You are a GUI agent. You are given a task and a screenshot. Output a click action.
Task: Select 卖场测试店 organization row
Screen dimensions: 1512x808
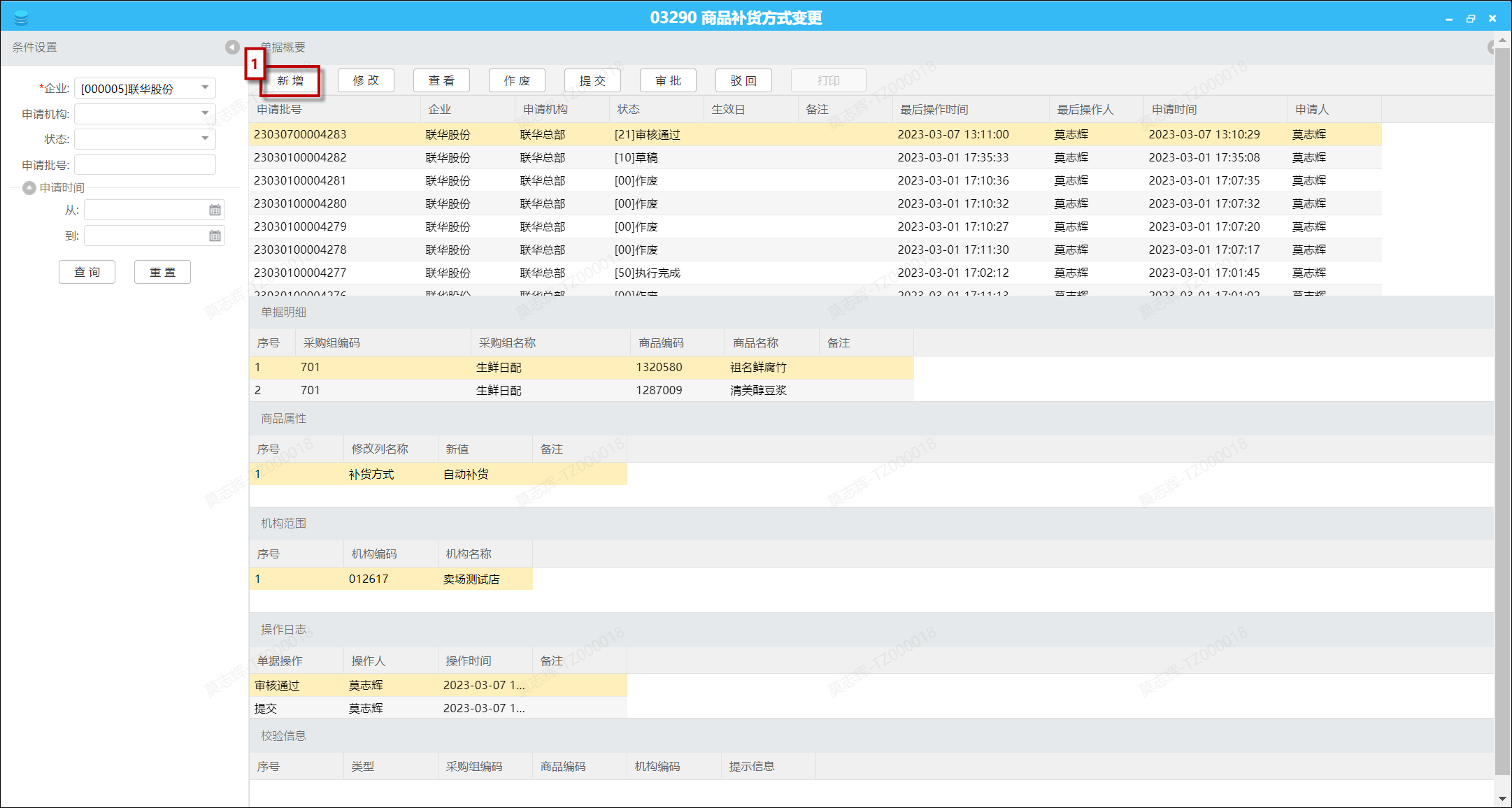(x=391, y=579)
